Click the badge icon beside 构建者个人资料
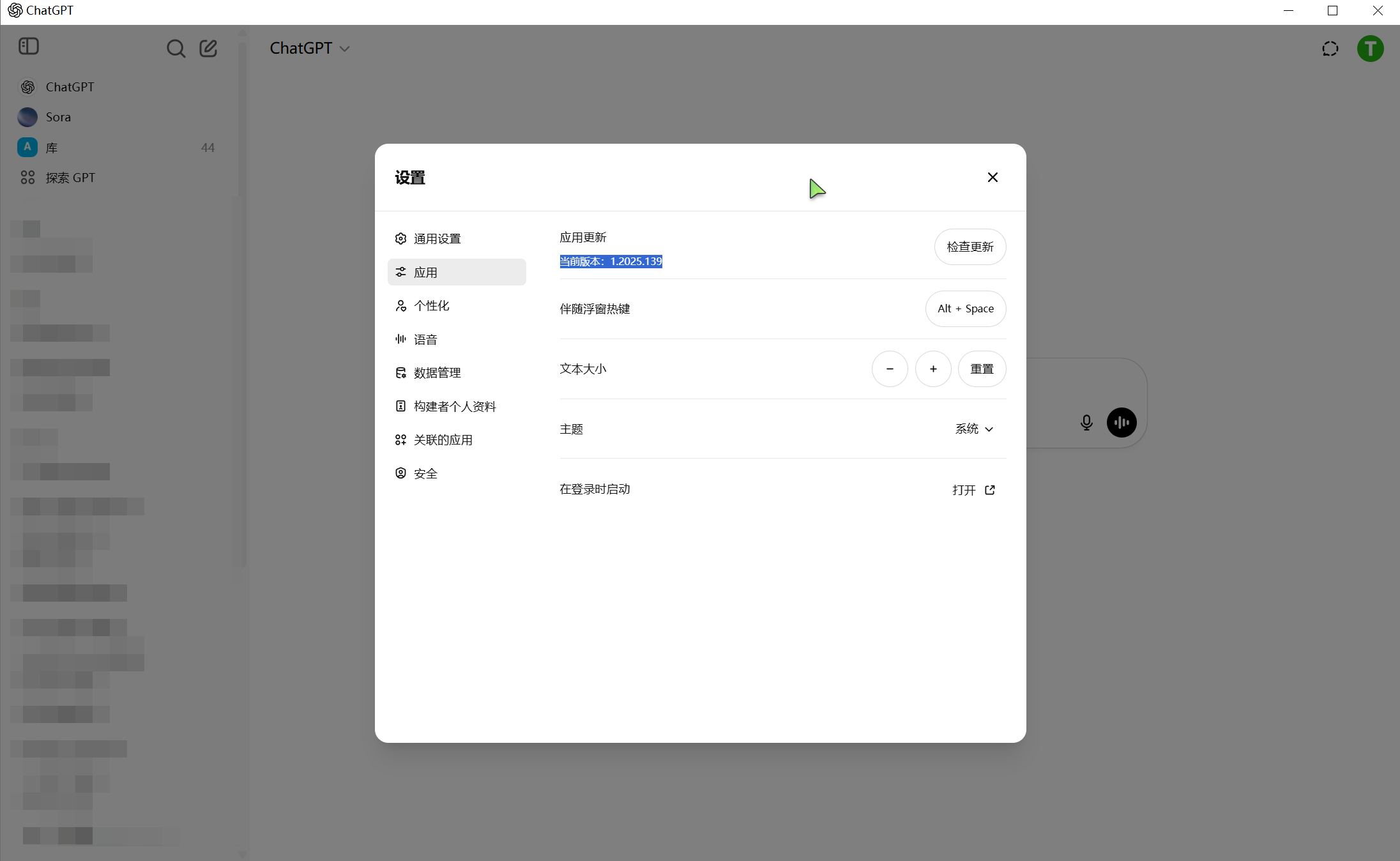This screenshot has width=1400, height=861. [400, 406]
